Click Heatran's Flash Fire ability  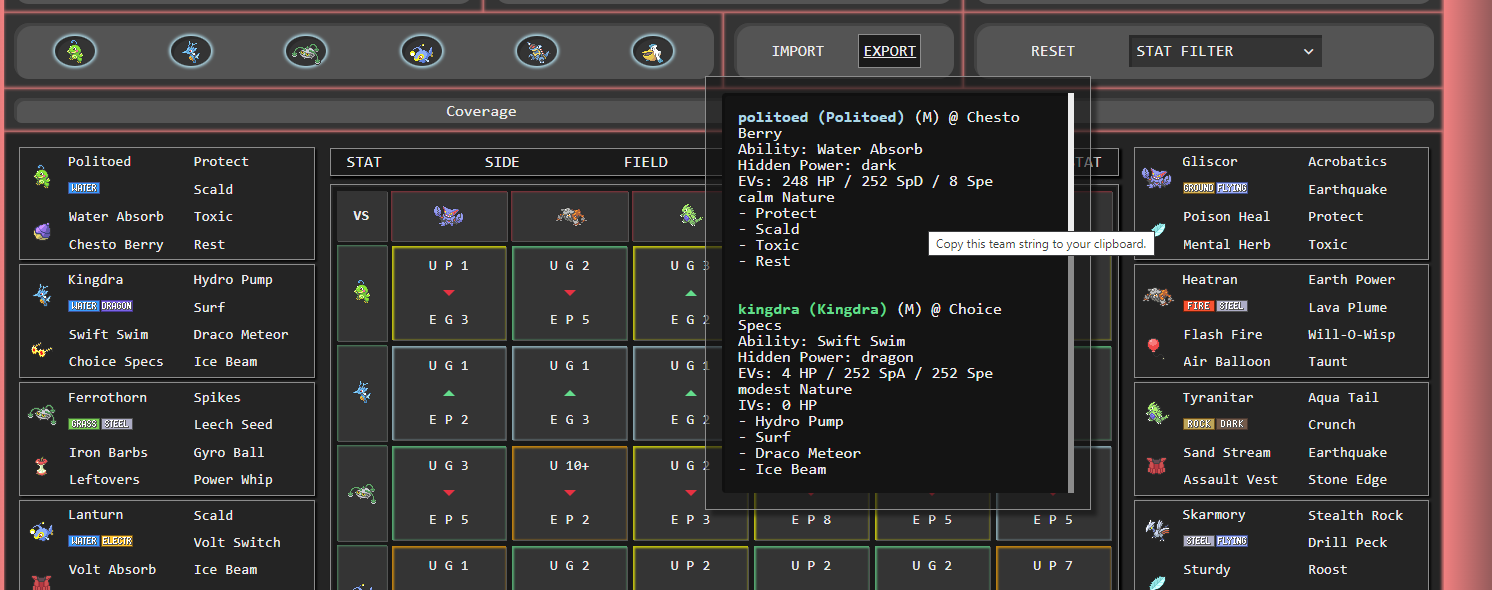pos(1223,334)
